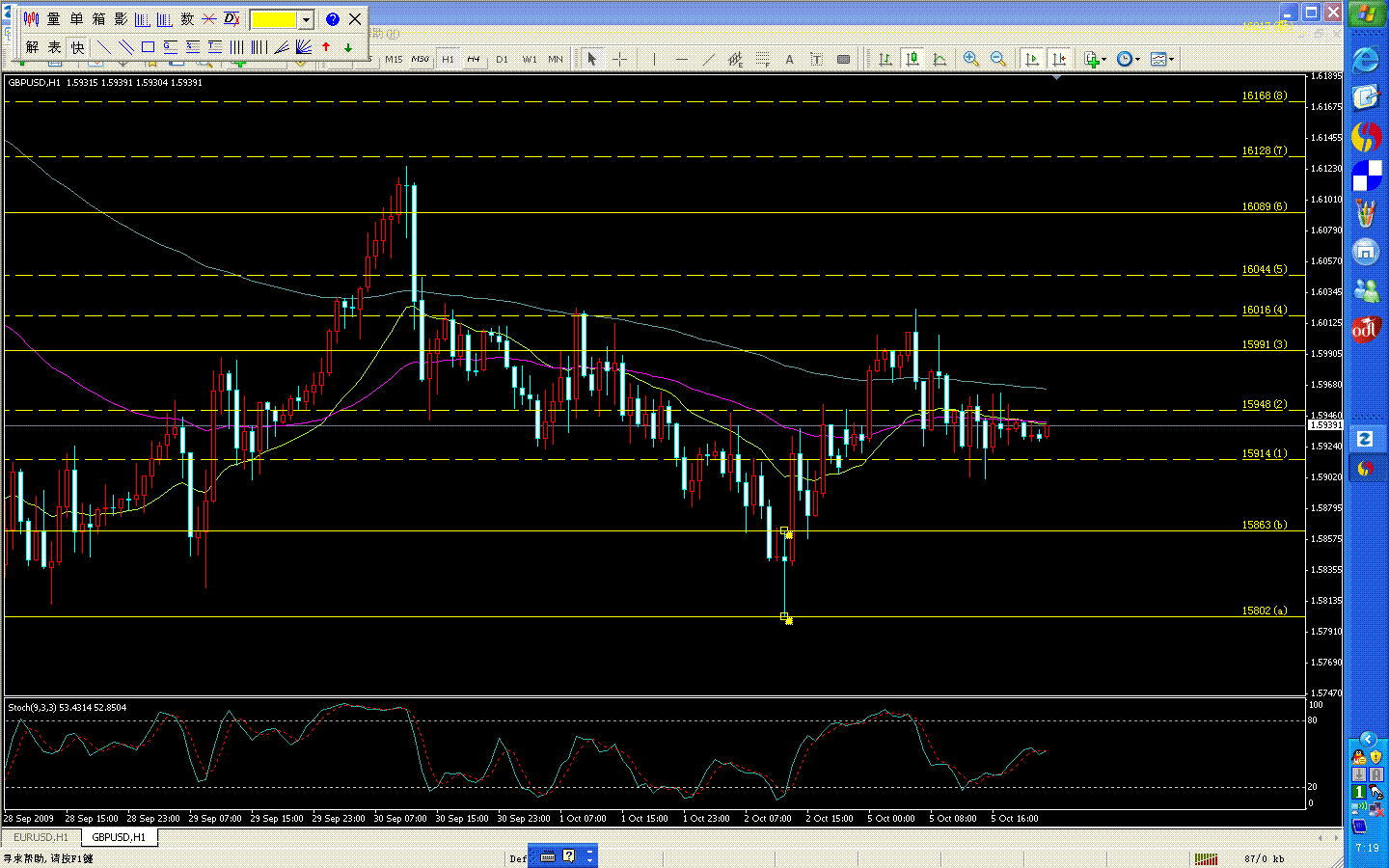Zoom out on the chart

[998, 59]
